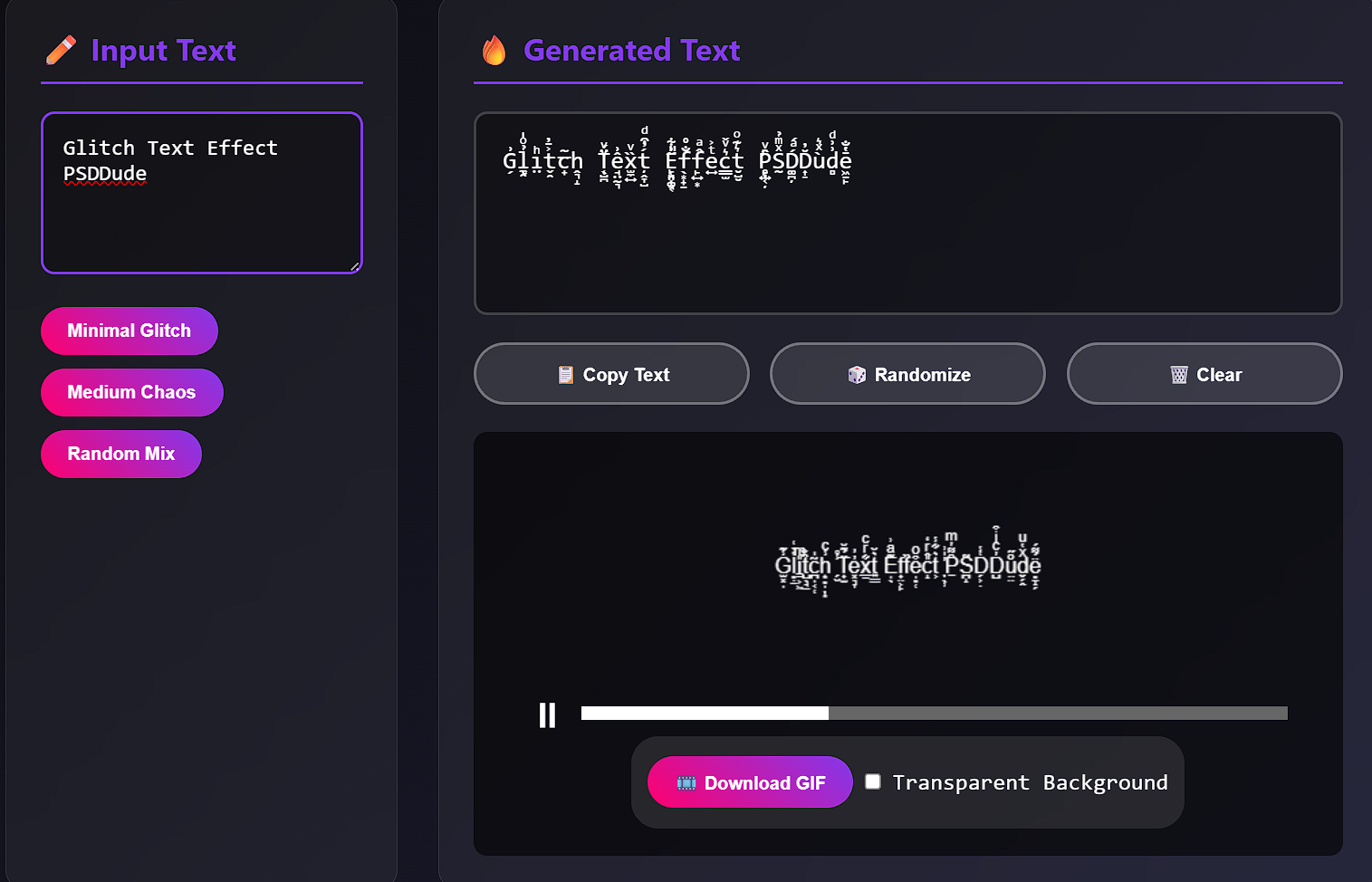The image size is (1372, 882).
Task: Clear the generated glitch text
Action: 1204,374
